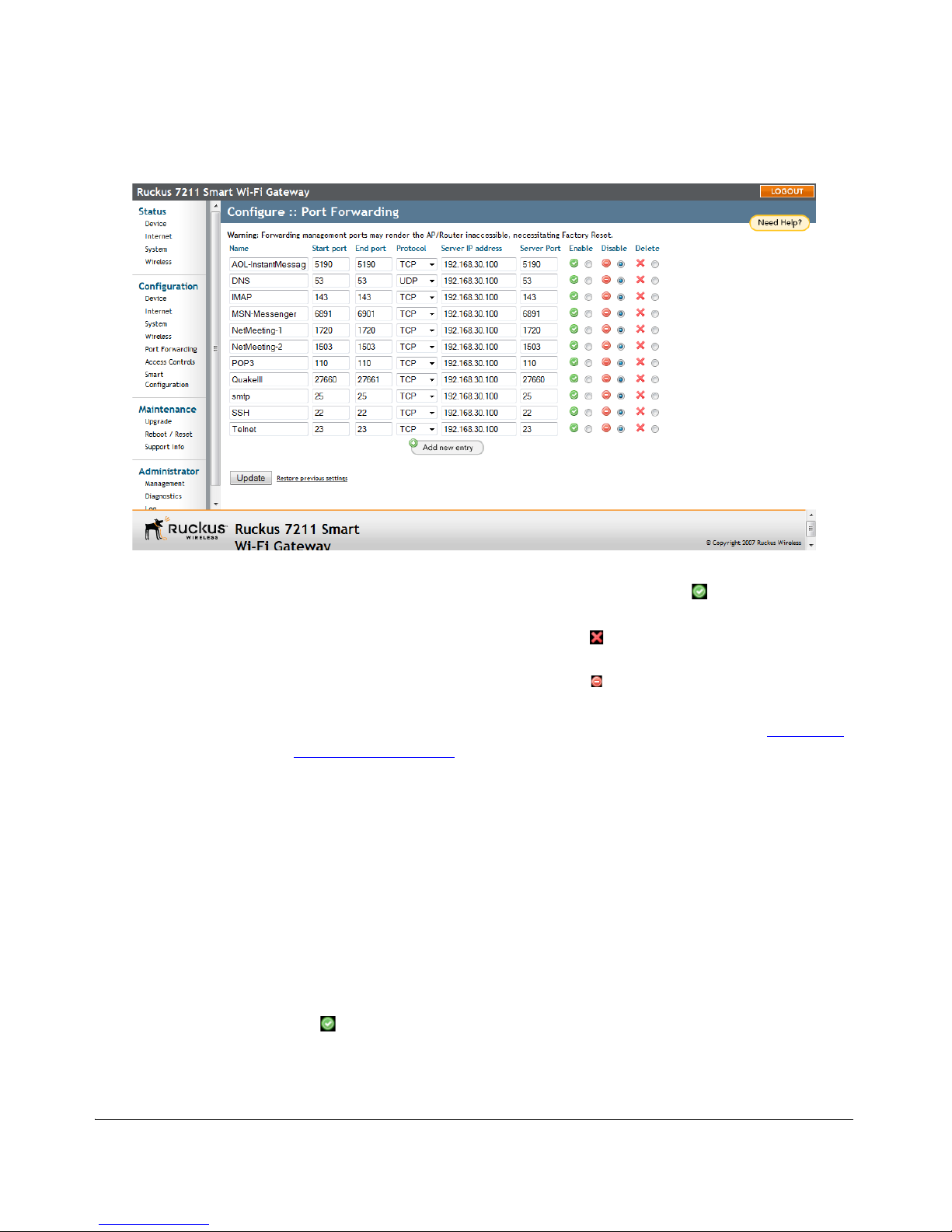952x1232 pixels.
Task: Click the Need Help? button
Action: click(779, 222)
